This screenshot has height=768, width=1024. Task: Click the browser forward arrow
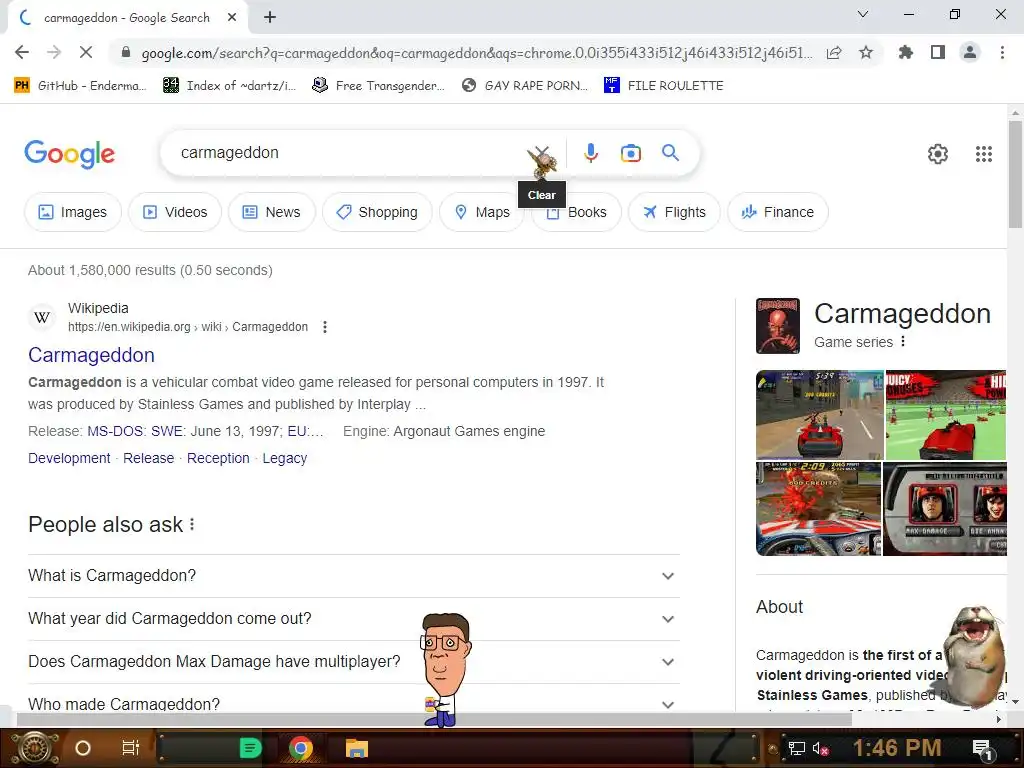(x=54, y=52)
